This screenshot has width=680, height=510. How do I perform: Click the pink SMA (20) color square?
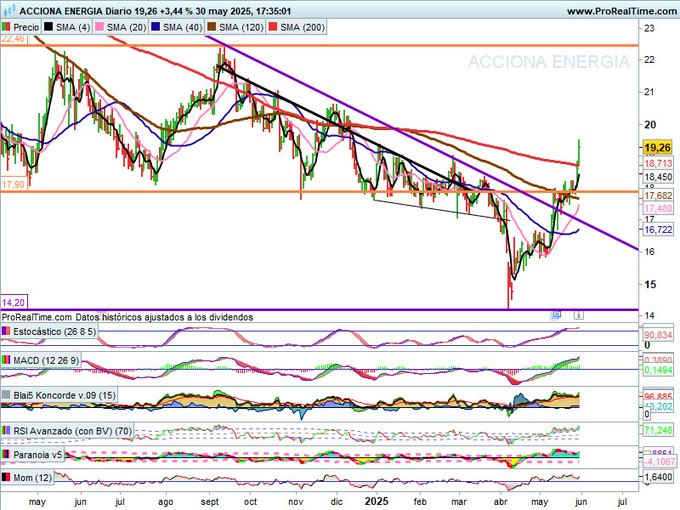(99, 27)
